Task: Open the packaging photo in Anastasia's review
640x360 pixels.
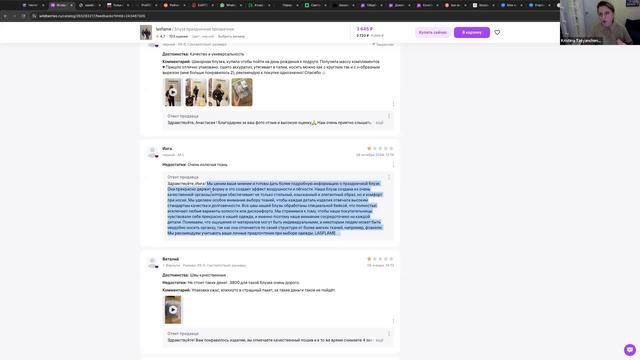Action: 242,92
